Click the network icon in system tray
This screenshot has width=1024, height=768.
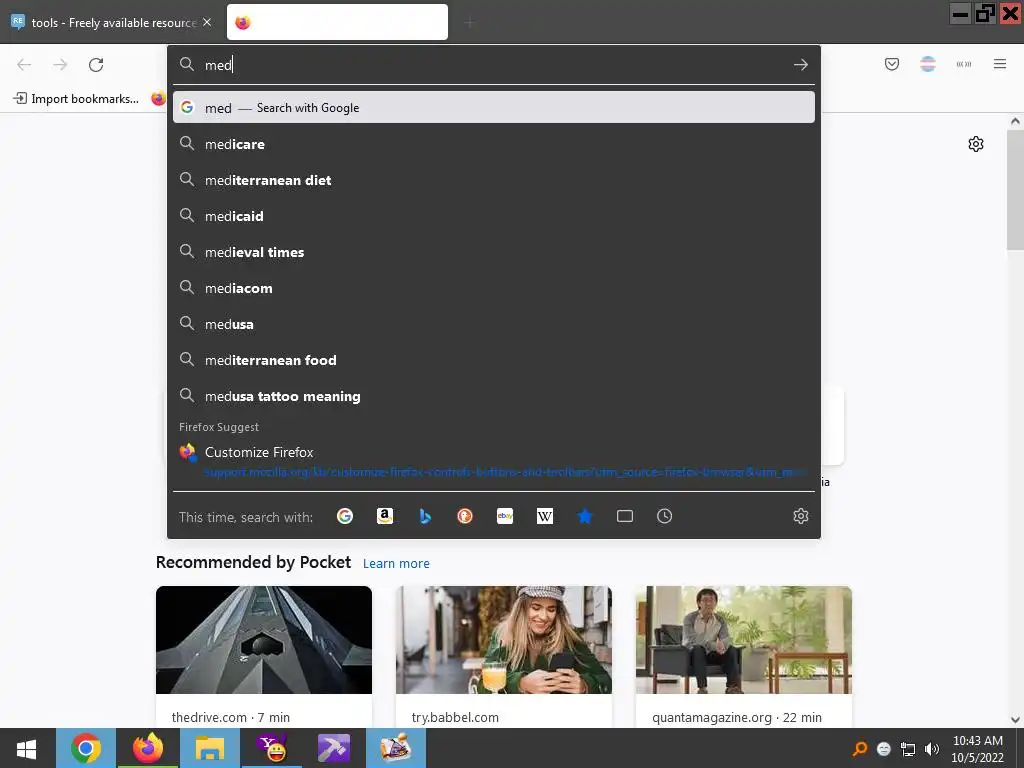(x=908, y=749)
